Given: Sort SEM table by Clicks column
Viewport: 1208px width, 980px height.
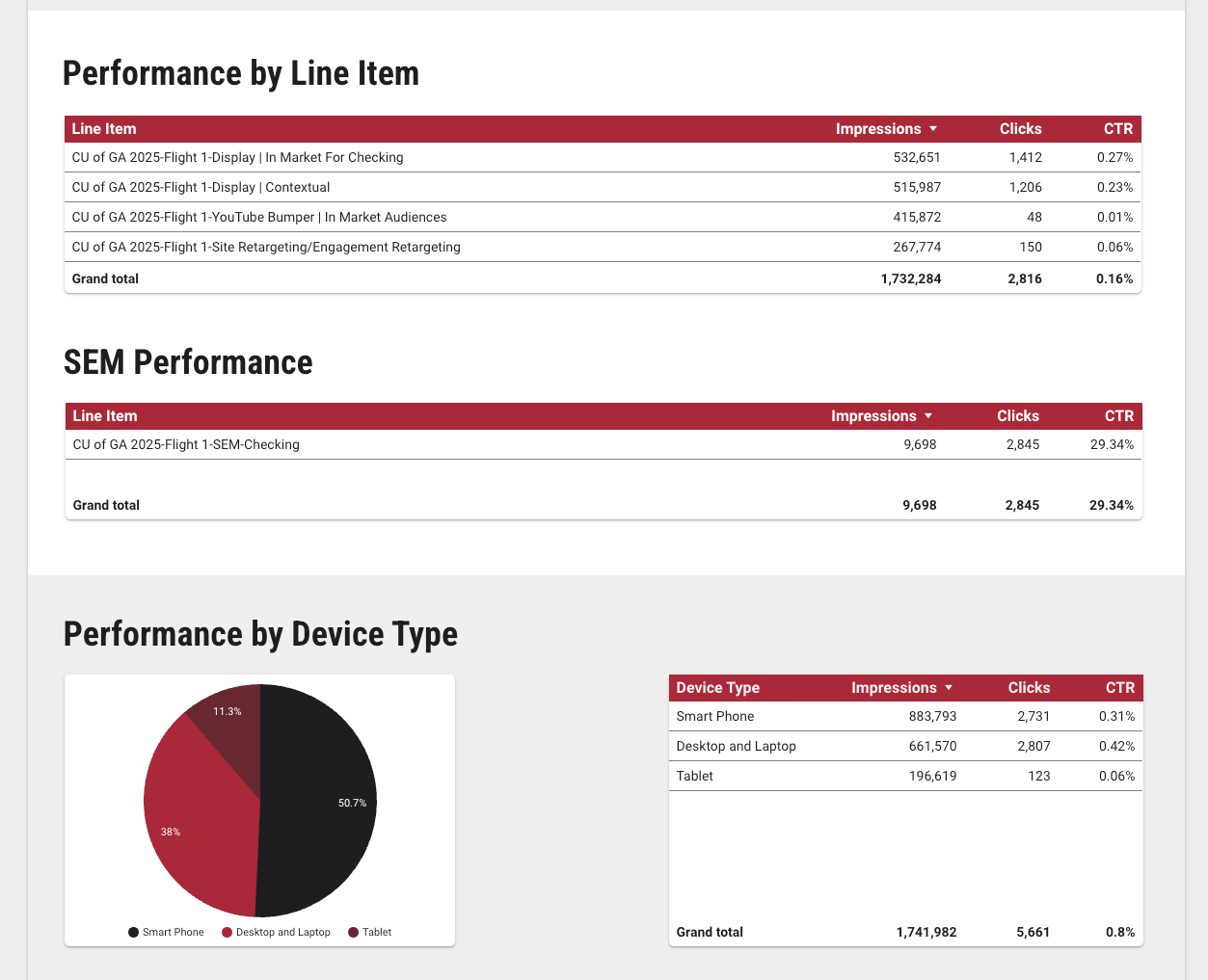Looking at the screenshot, I should [x=1017, y=416].
